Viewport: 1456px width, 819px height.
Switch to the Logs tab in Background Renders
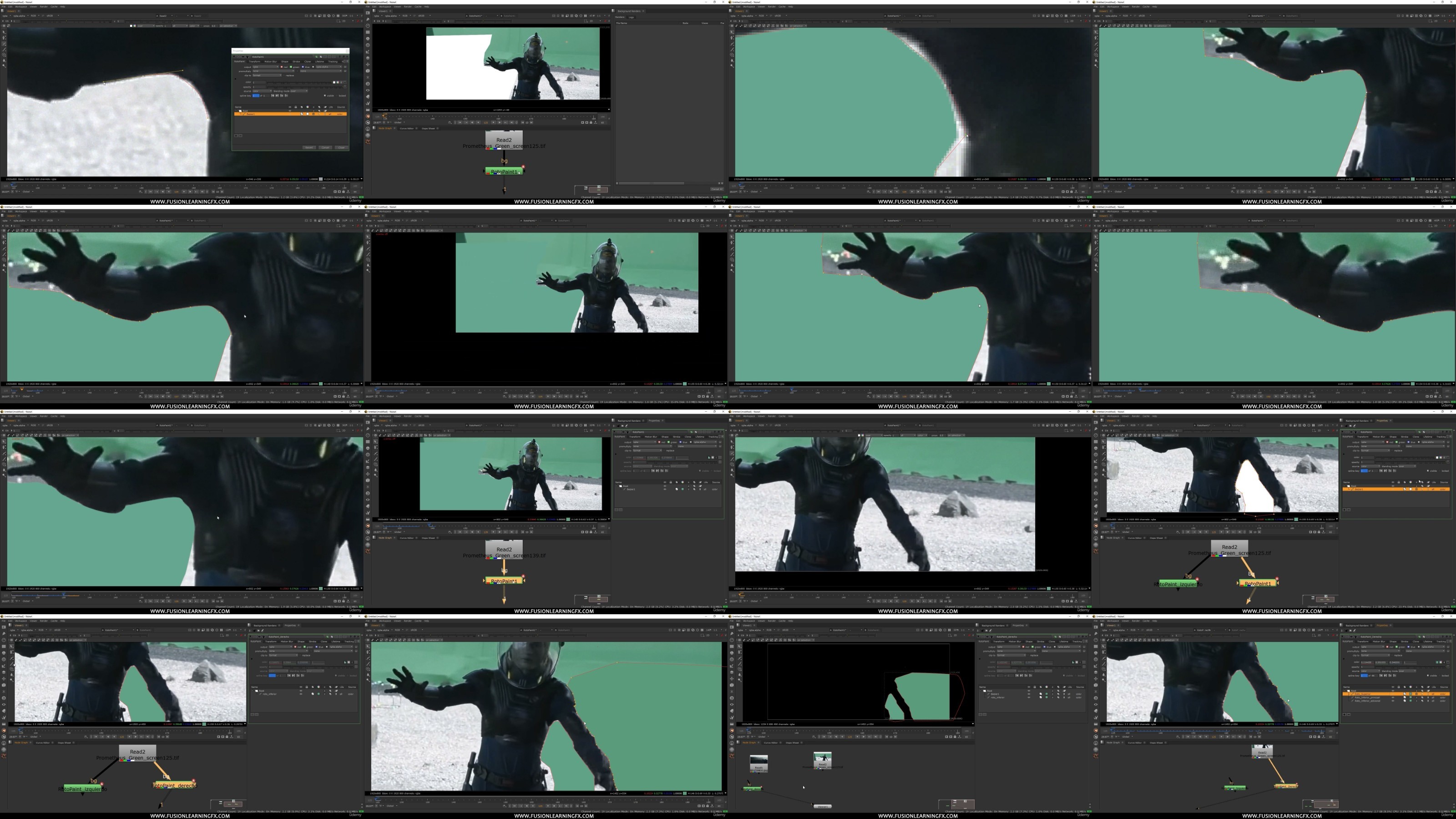pyautogui.click(x=632, y=17)
